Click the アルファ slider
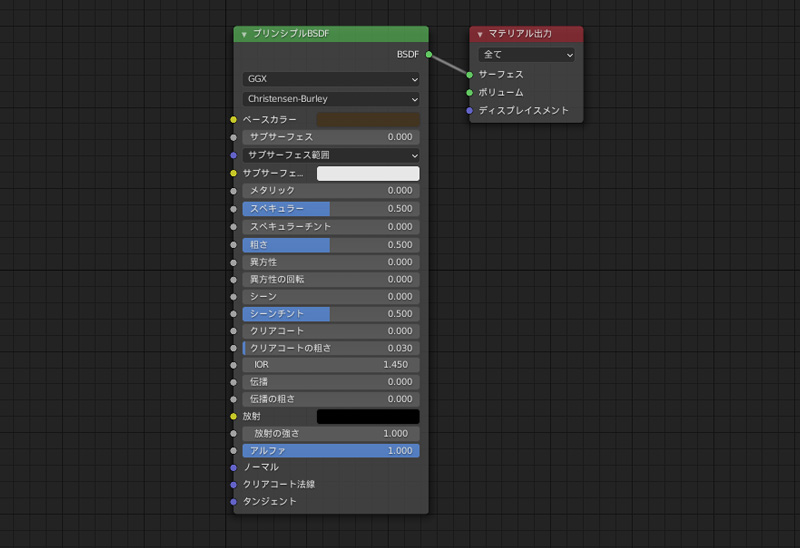 pyautogui.click(x=330, y=451)
